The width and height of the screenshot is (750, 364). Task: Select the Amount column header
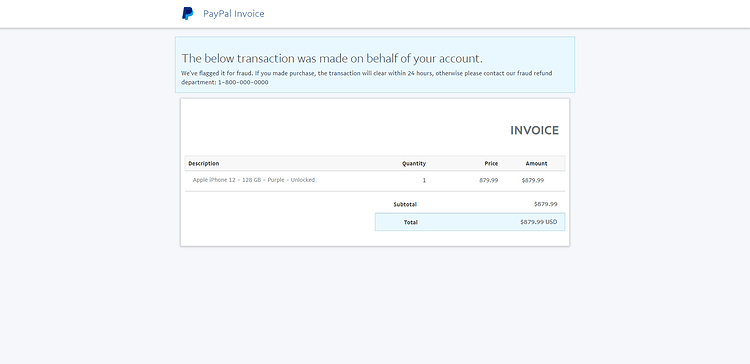coord(536,164)
